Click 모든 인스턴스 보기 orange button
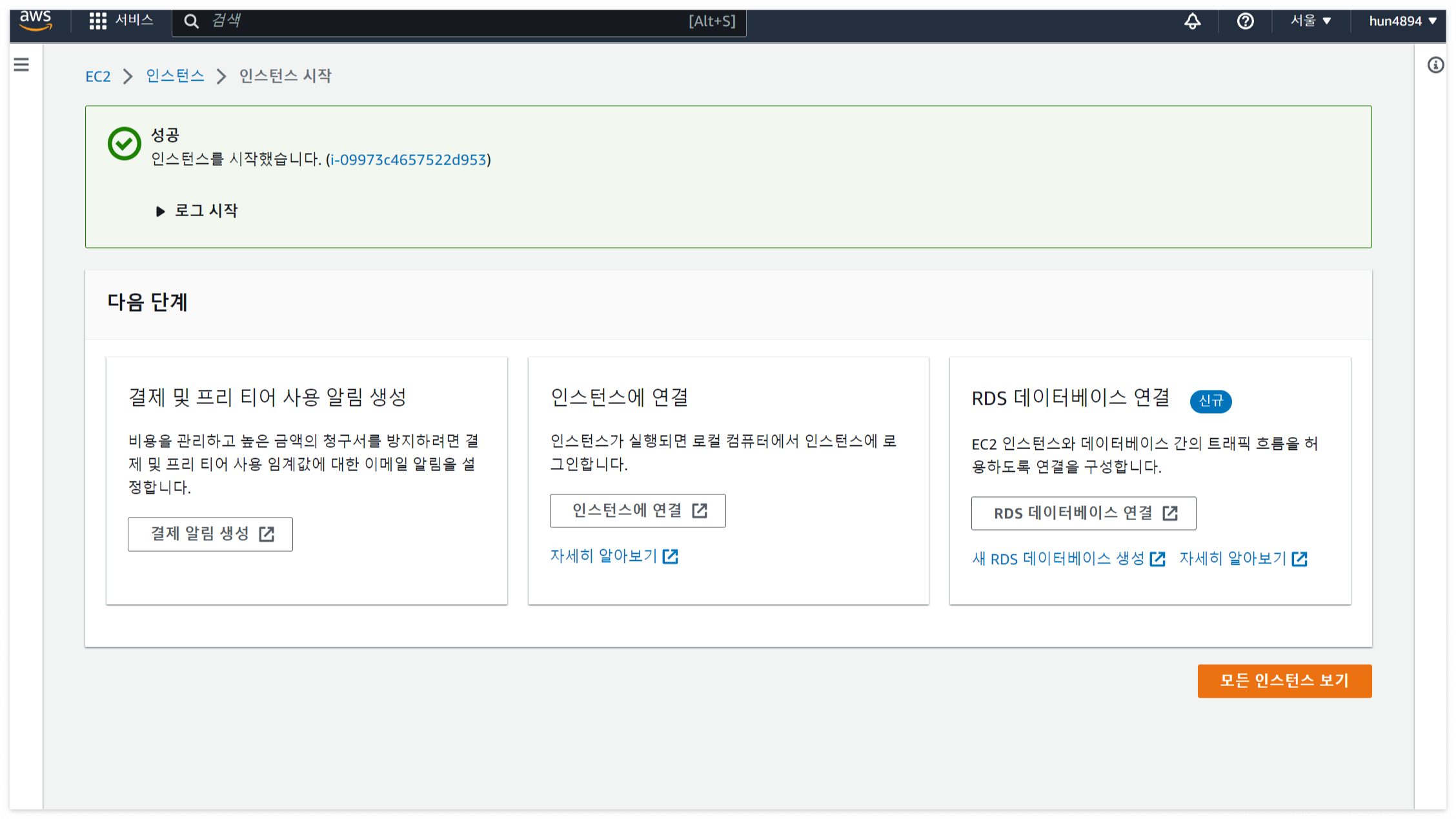The height and width of the screenshot is (819, 1456). click(1284, 680)
